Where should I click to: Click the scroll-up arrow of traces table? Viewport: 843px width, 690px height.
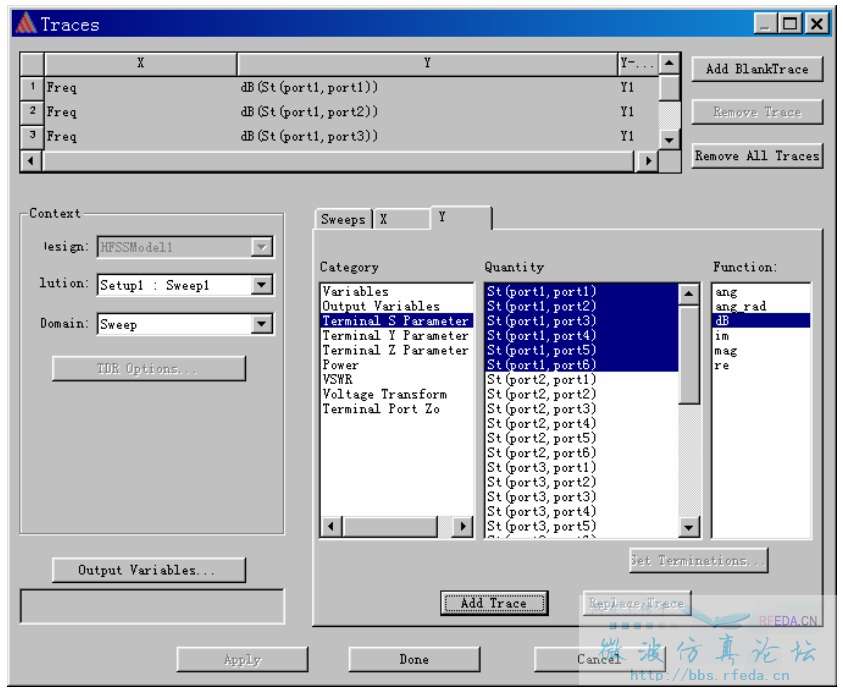point(669,63)
